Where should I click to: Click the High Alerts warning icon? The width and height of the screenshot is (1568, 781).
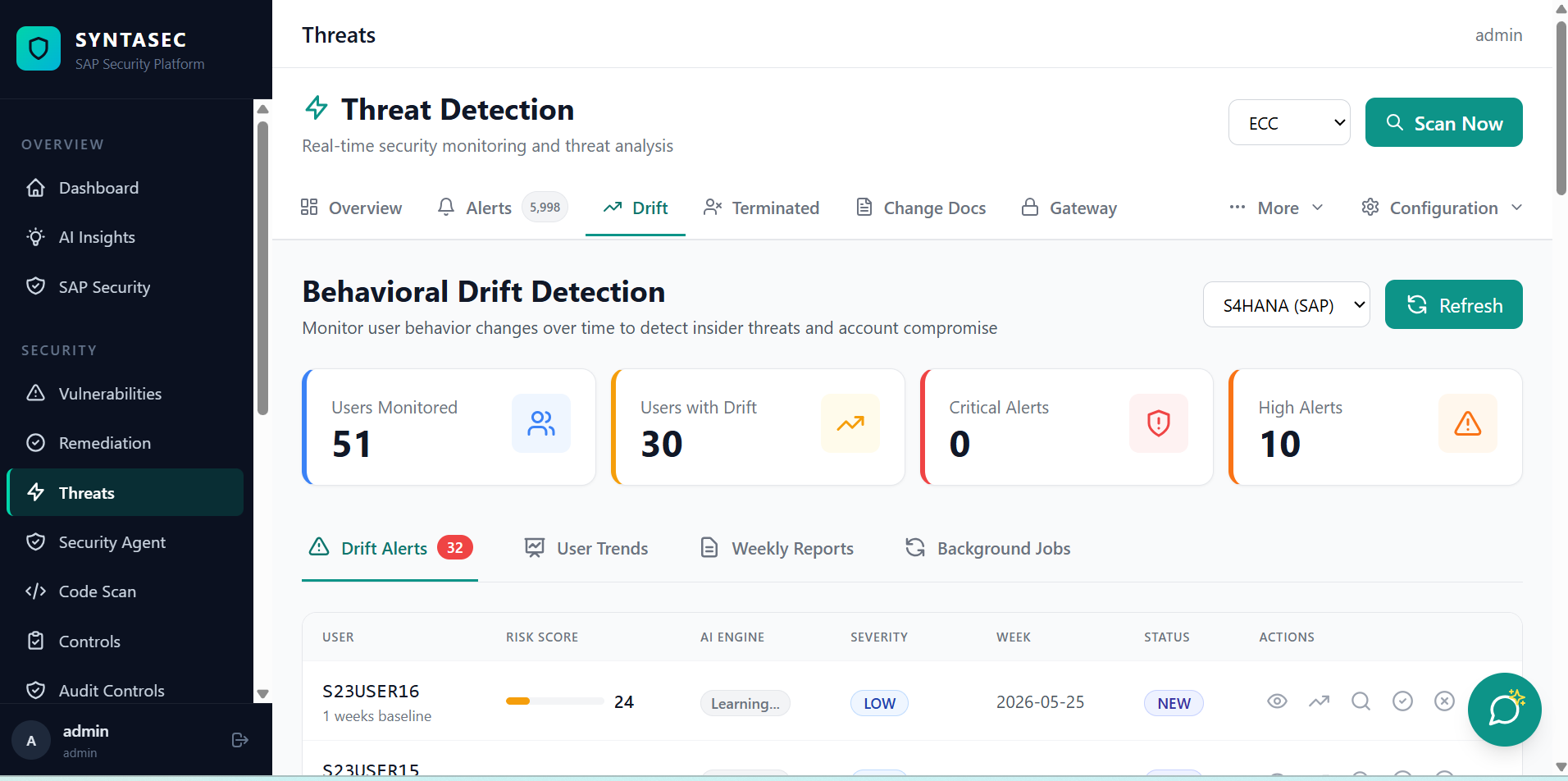click(1468, 423)
